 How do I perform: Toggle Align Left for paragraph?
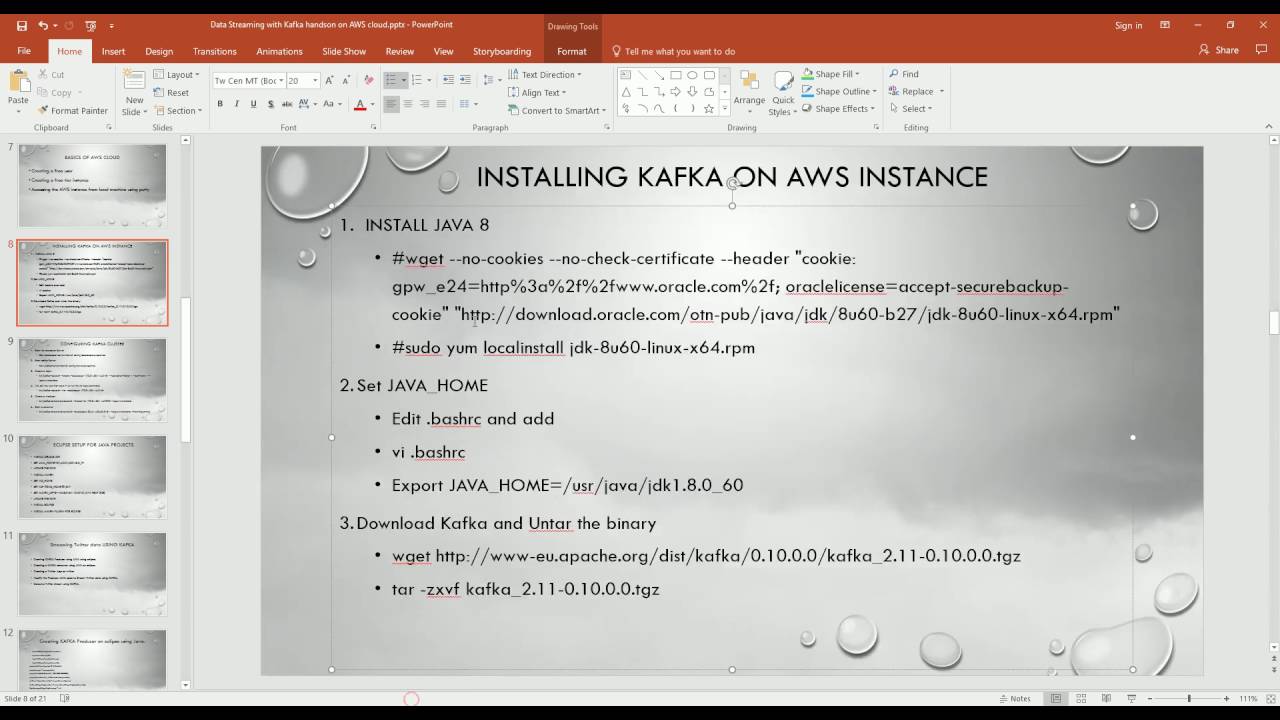(x=391, y=104)
